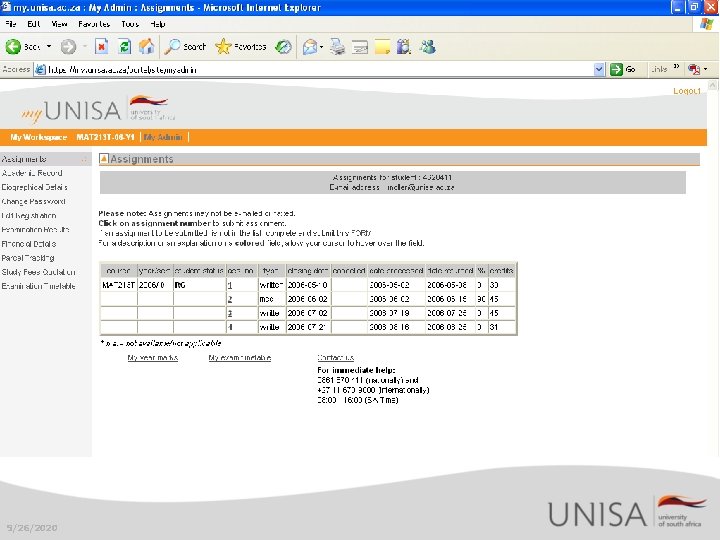Click the Assignments heading icon
The width and height of the screenshot is (720, 540).
pos(104,159)
